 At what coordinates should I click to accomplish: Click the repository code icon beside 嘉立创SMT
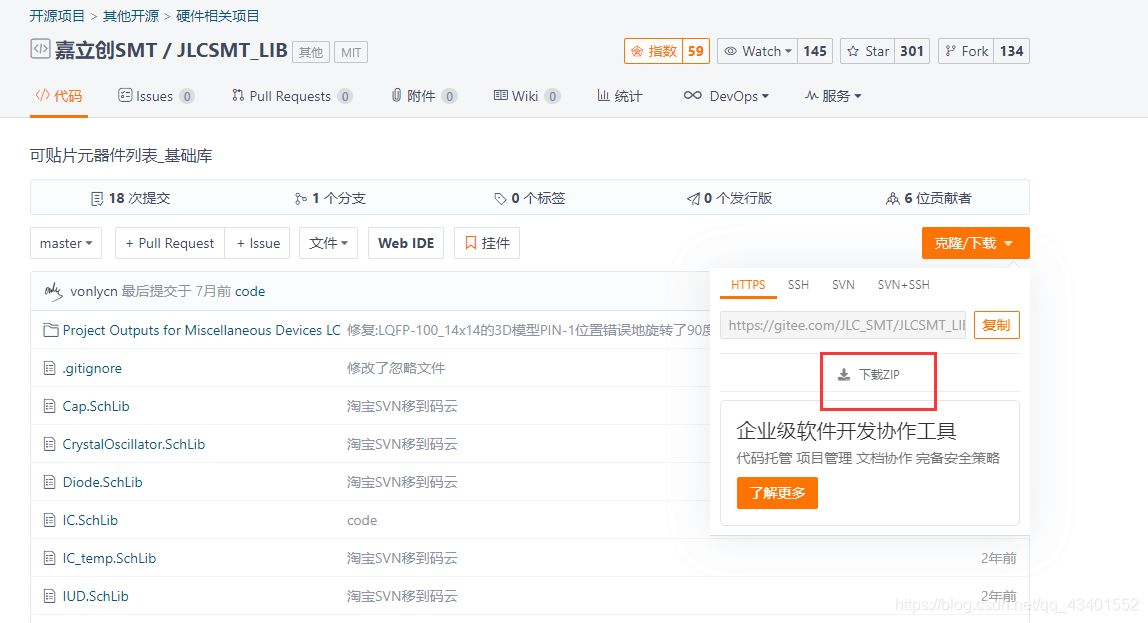click(40, 49)
